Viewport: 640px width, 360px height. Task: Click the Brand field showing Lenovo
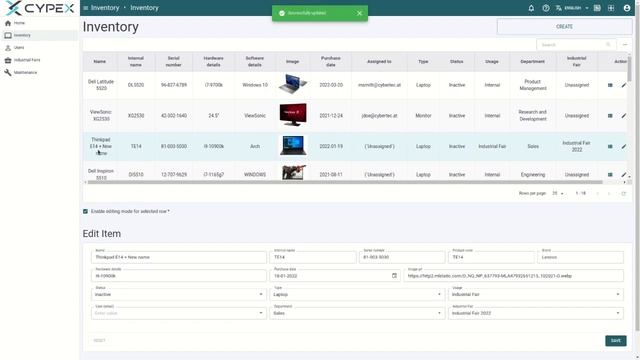(x=581, y=256)
